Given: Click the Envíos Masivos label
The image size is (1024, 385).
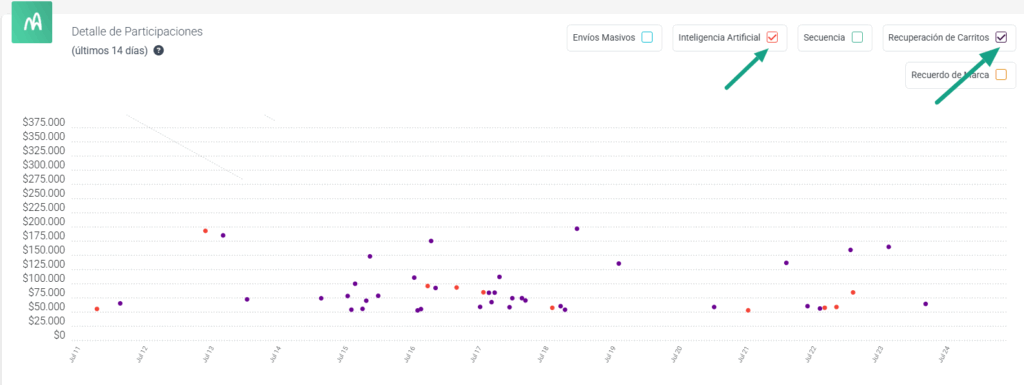Looking at the screenshot, I should tap(603, 38).
